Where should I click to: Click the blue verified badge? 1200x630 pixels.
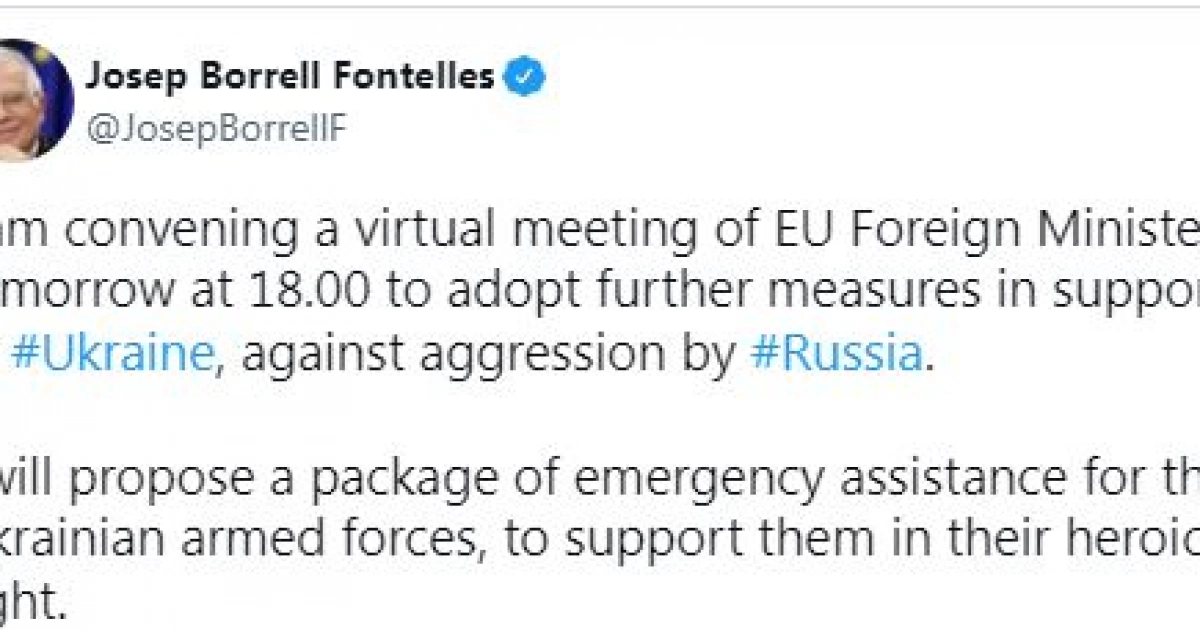(526, 77)
